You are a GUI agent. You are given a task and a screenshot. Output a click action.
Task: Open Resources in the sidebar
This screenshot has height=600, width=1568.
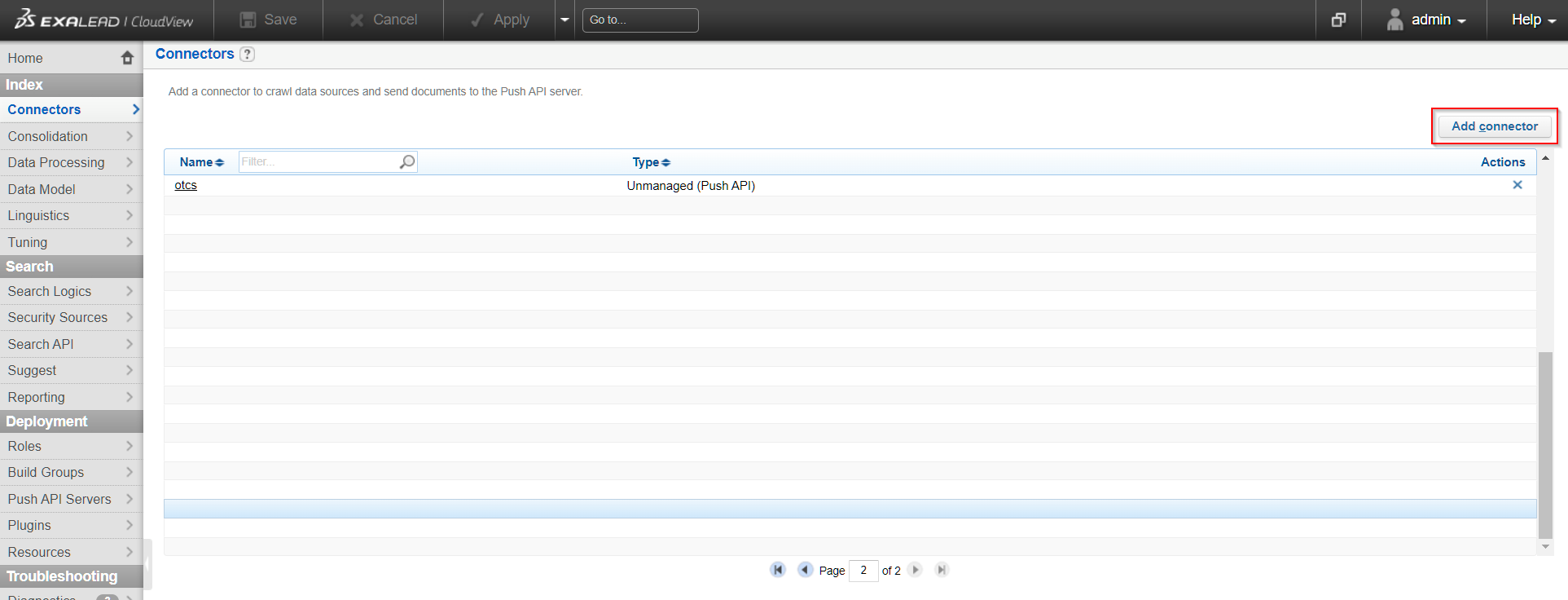click(72, 552)
